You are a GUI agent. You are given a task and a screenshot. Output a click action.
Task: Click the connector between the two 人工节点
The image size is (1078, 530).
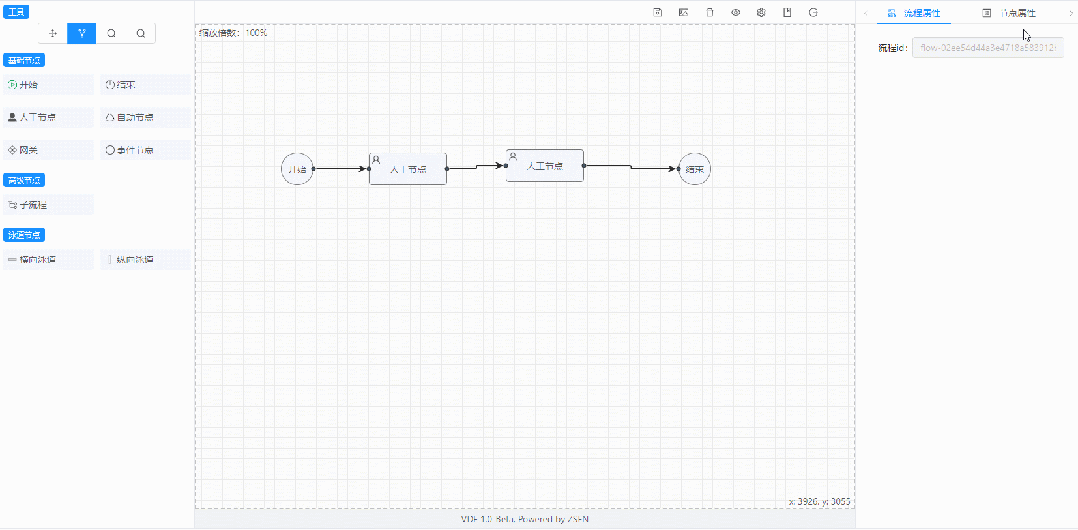tap(476, 167)
